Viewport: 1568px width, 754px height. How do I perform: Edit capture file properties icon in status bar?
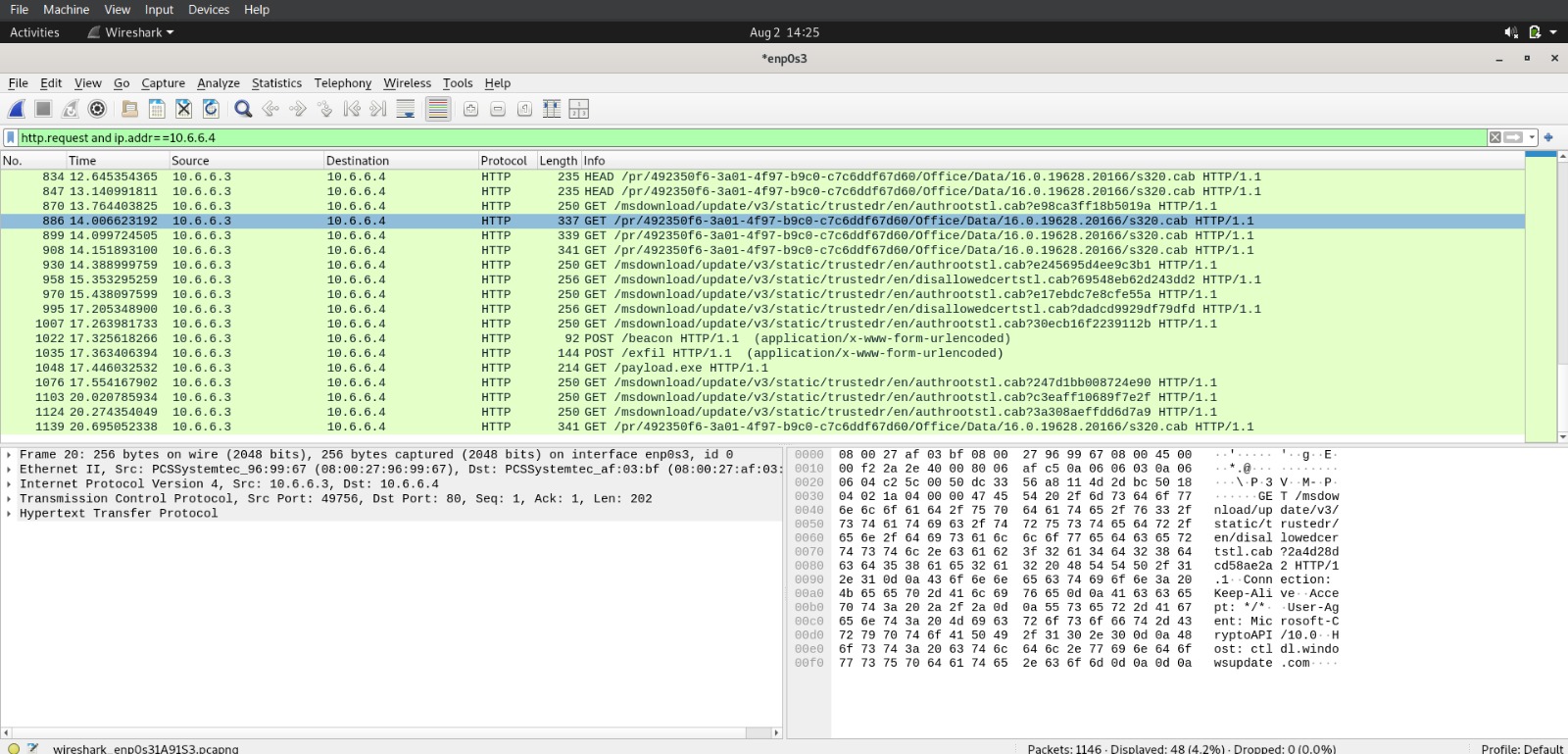click(33, 748)
